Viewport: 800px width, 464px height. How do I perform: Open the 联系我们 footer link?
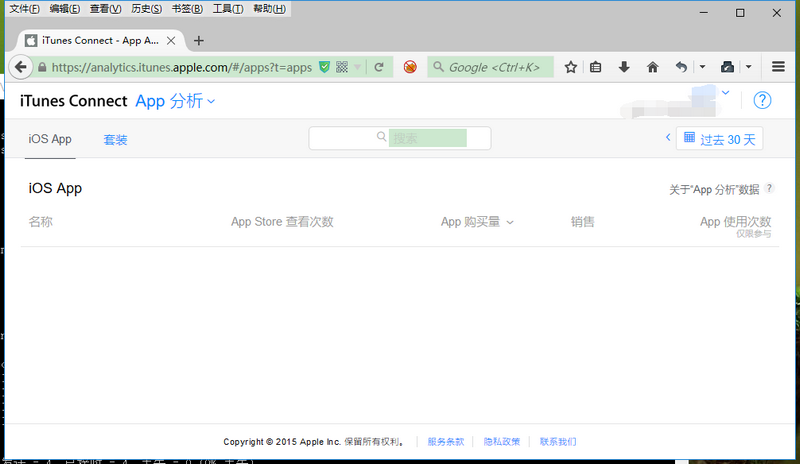click(x=558, y=442)
